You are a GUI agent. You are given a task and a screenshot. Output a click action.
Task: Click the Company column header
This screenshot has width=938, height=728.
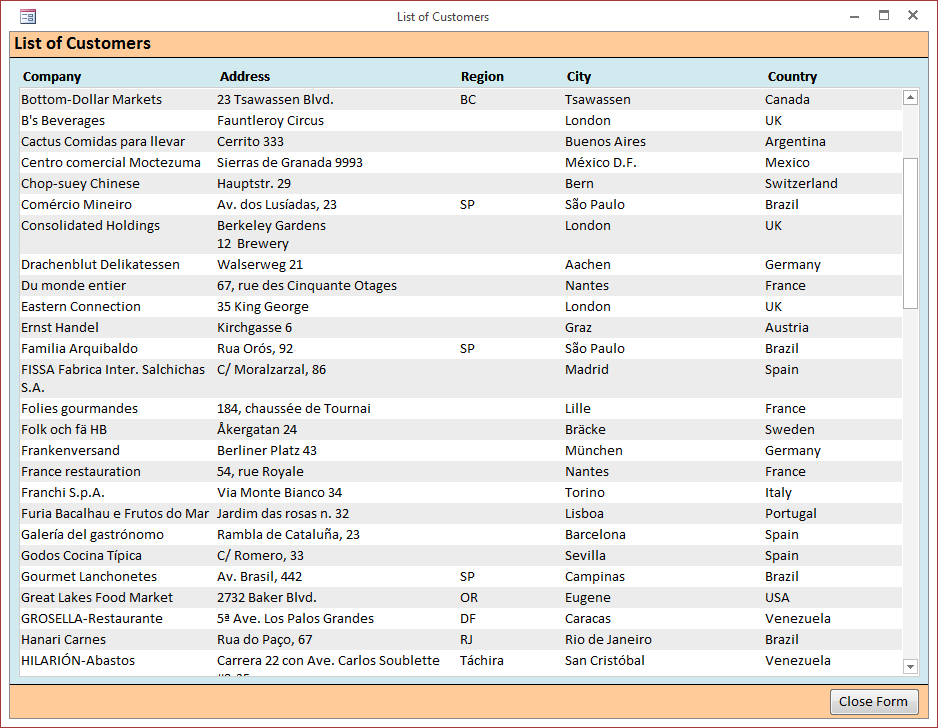pyautogui.click(x=52, y=77)
